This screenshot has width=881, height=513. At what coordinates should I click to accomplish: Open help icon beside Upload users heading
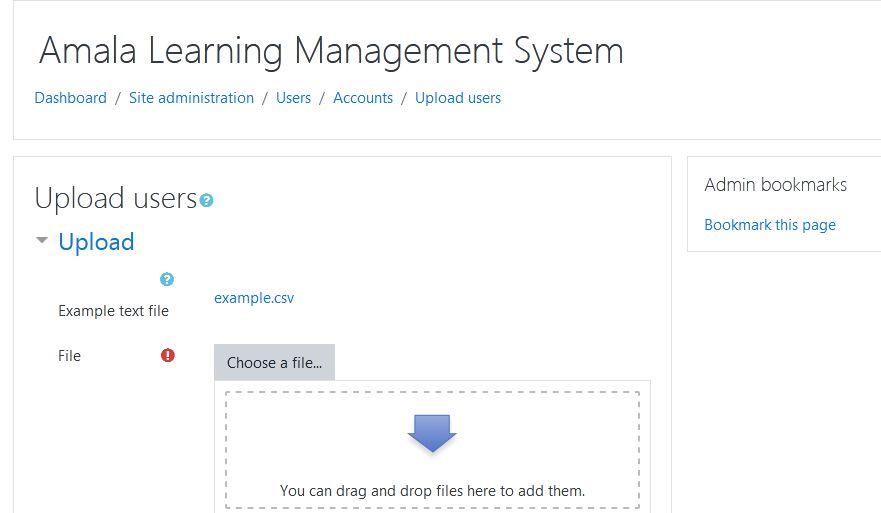point(206,201)
